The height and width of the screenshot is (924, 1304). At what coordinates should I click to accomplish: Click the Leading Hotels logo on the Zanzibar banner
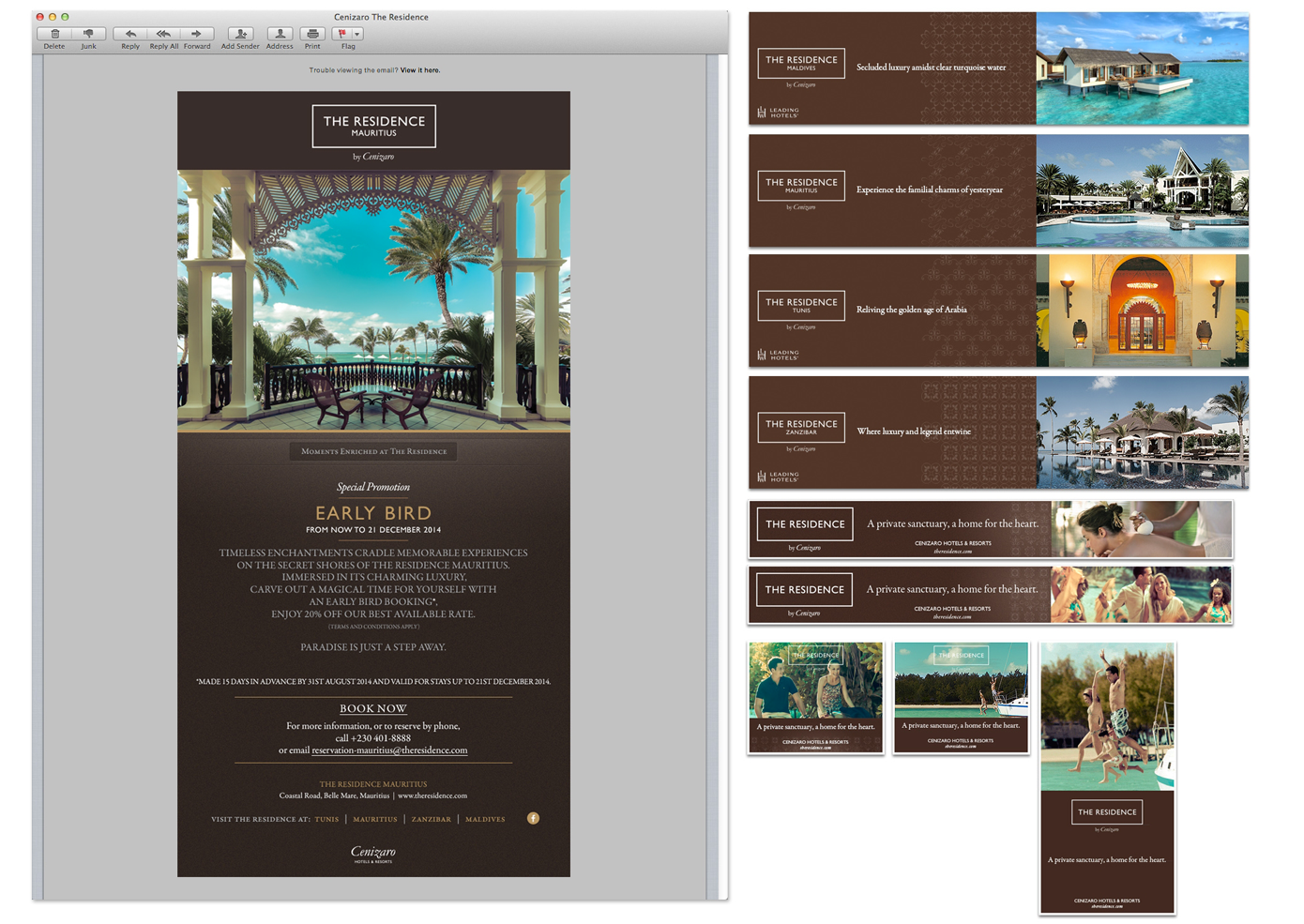[x=778, y=477]
